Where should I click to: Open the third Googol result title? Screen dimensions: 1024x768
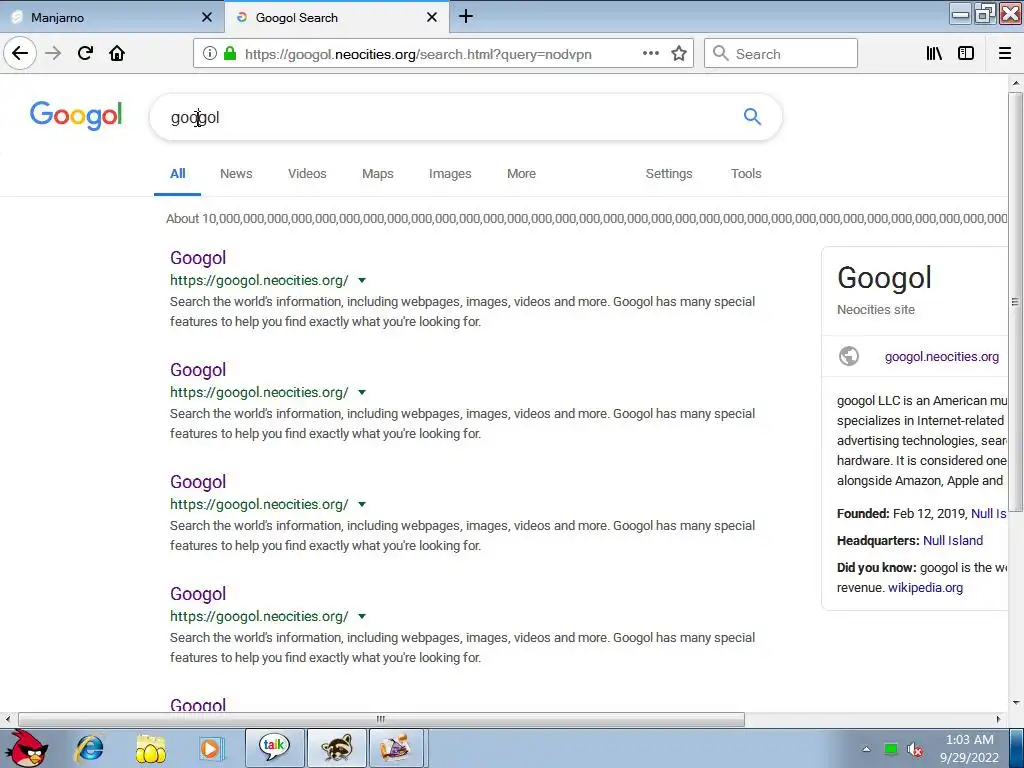coord(198,482)
